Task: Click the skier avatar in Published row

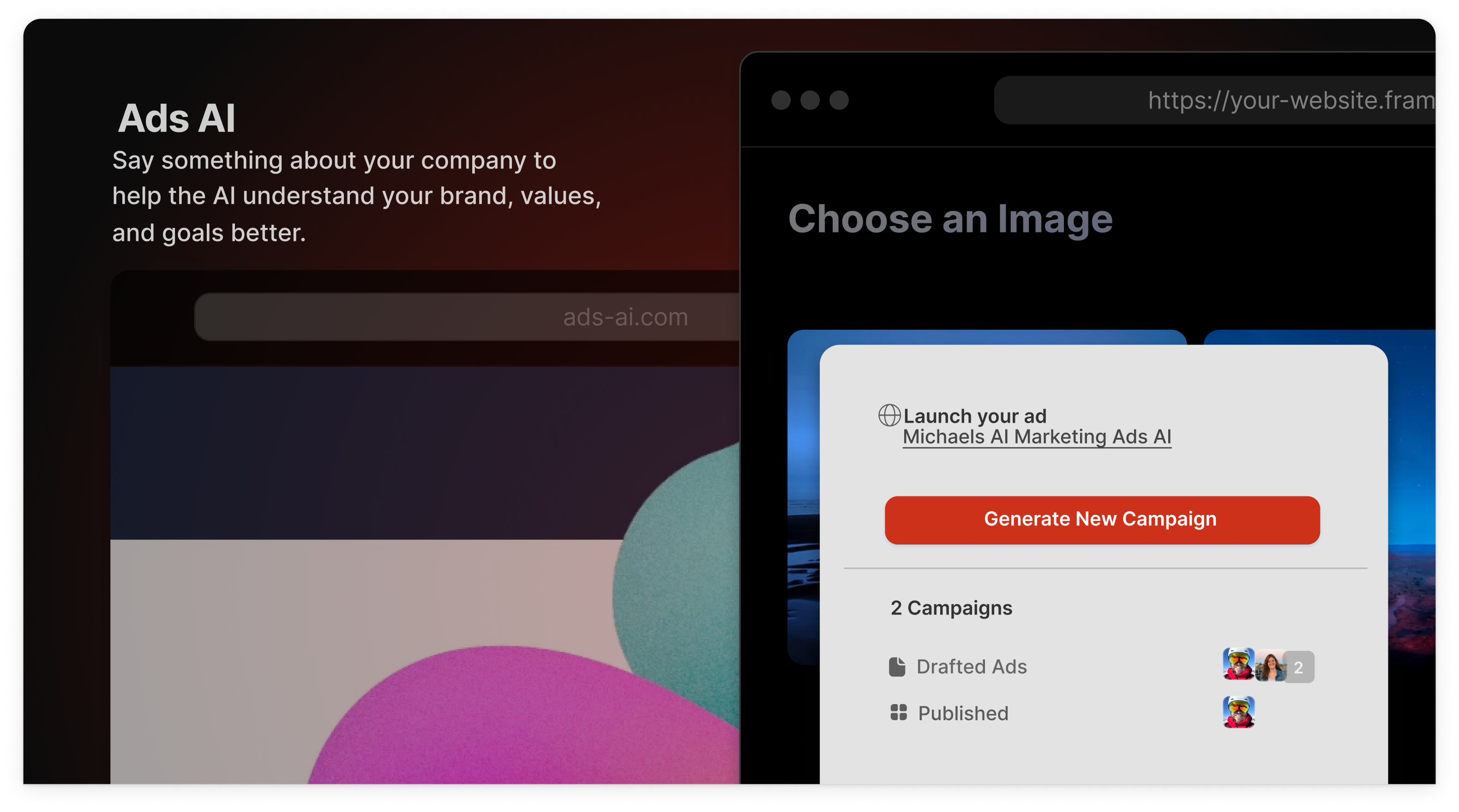Action: coord(1238,712)
